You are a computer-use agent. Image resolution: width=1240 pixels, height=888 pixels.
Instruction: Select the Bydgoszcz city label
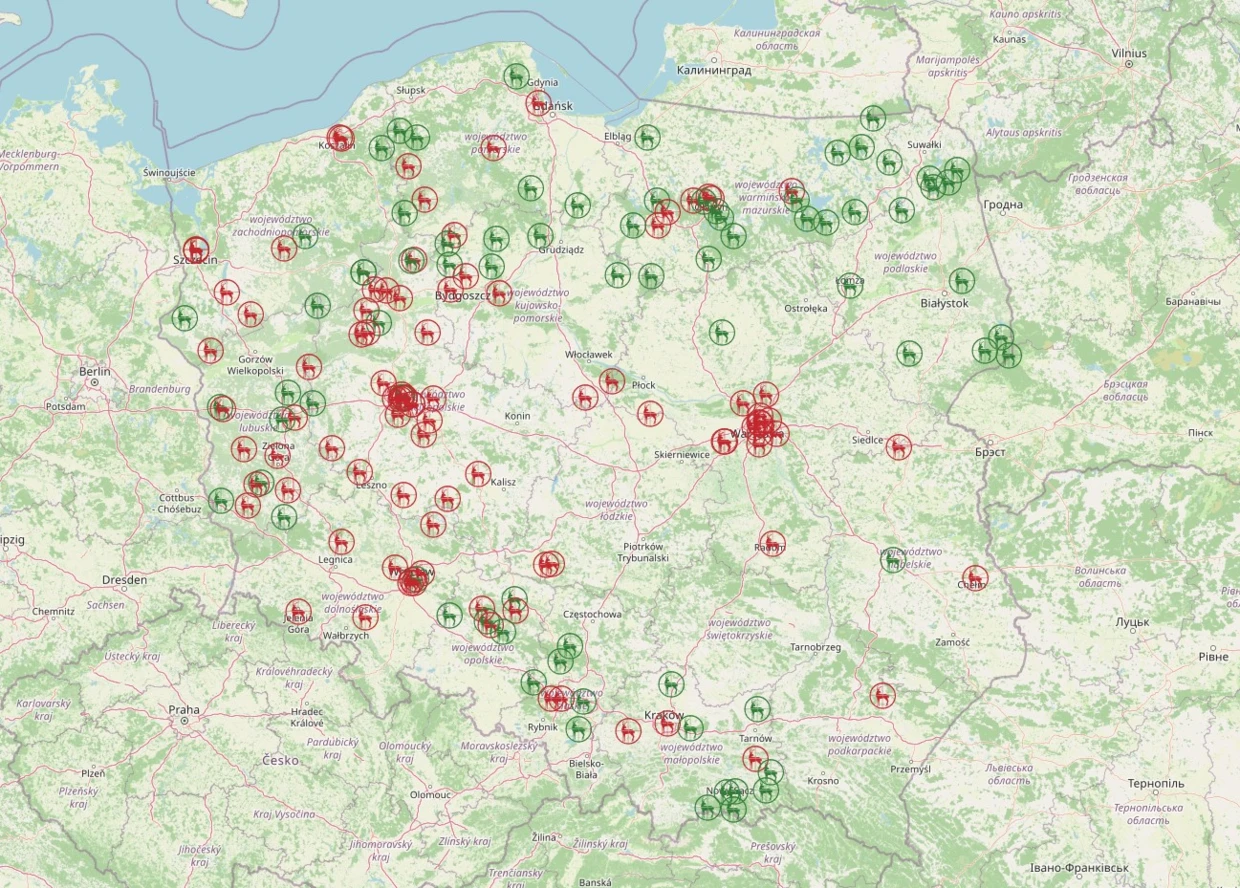[x=461, y=296]
